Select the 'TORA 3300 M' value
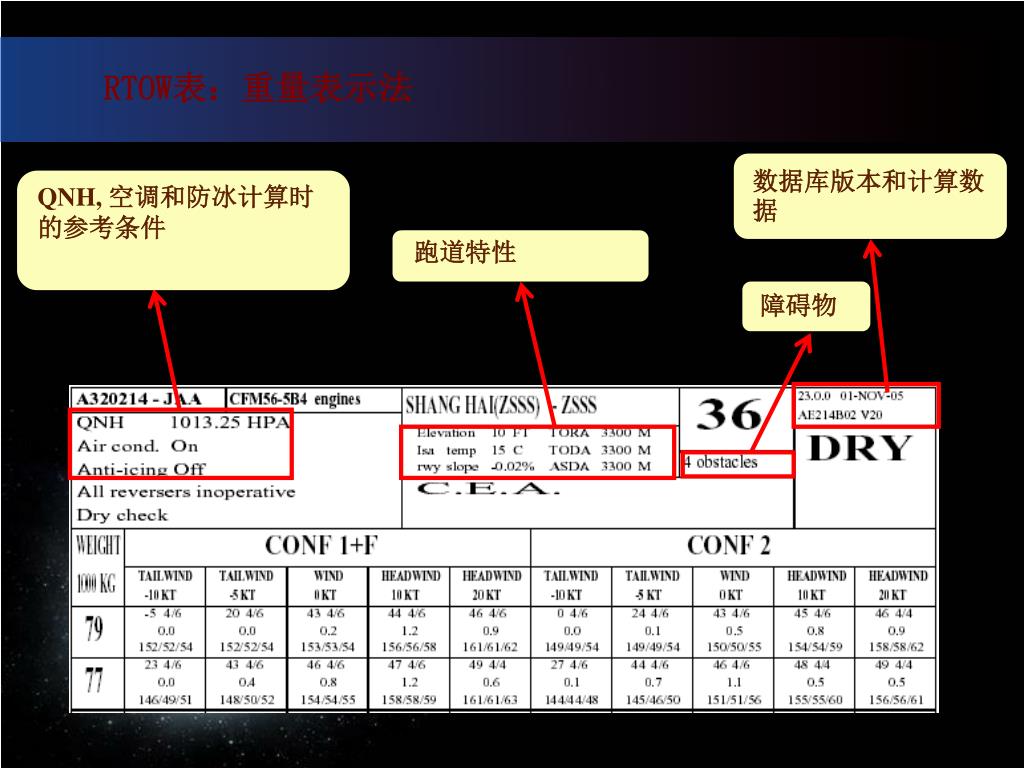The image size is (1024, 768). 600,433
